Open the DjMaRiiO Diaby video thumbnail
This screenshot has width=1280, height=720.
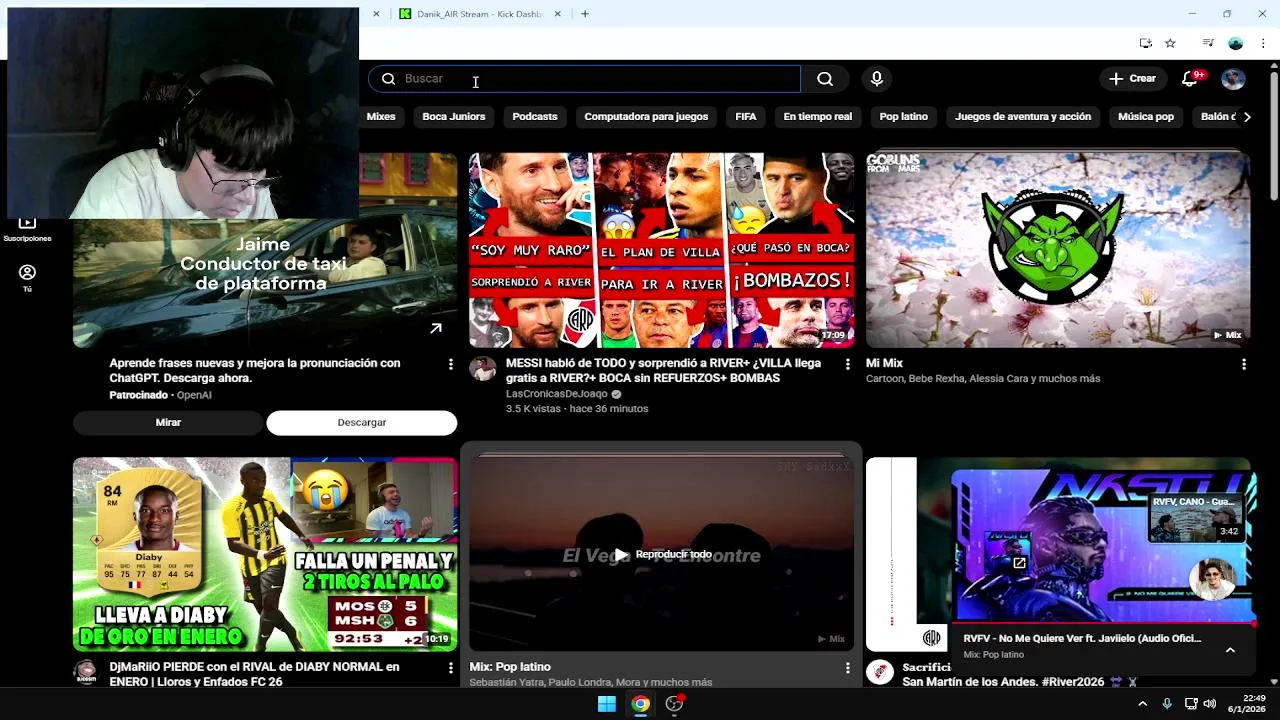(265, 554)
